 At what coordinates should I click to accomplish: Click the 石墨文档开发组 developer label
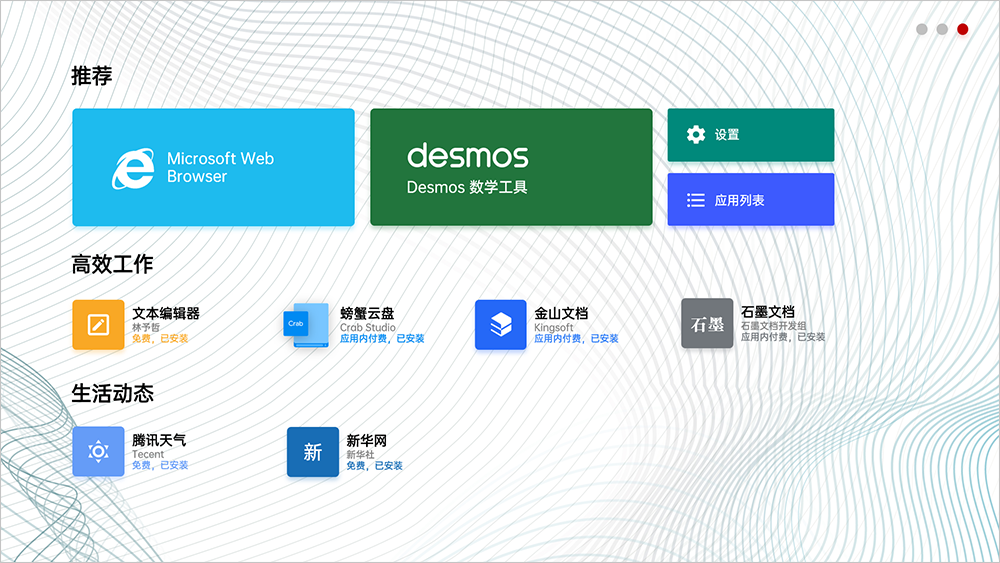(774, 326)
